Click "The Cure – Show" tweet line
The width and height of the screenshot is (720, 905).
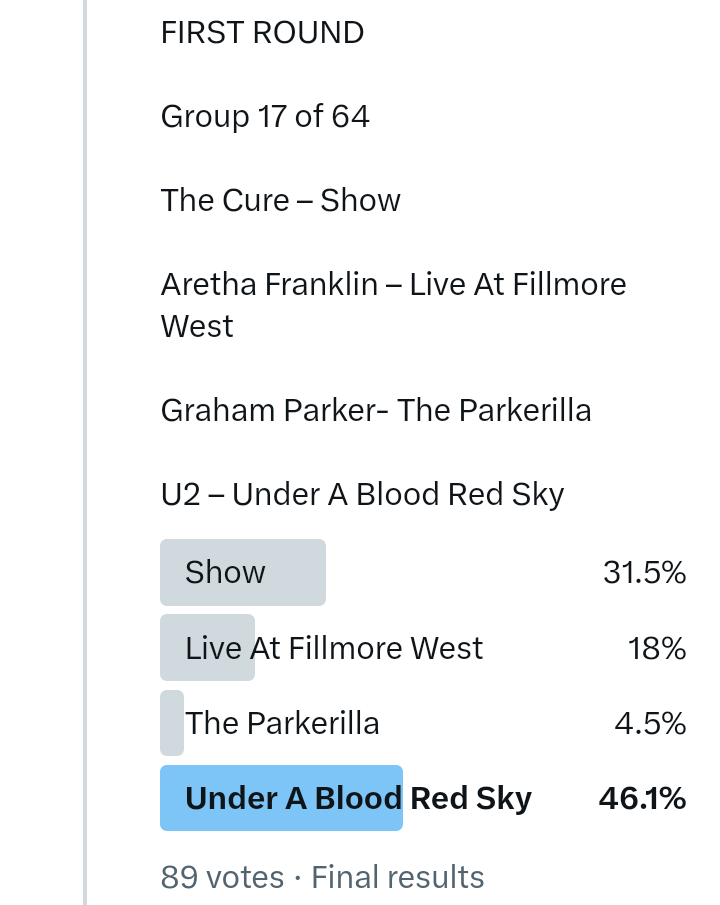(x=280, y=201)
